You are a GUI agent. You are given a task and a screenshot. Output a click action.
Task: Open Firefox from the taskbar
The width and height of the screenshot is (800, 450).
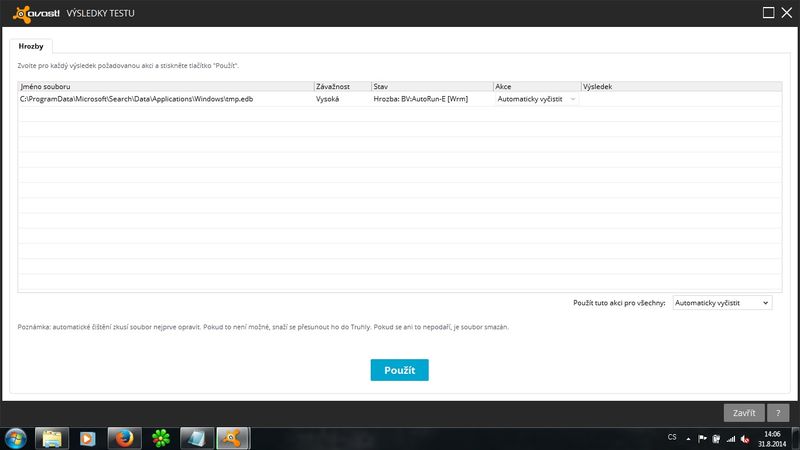click(x=125, y=437)
